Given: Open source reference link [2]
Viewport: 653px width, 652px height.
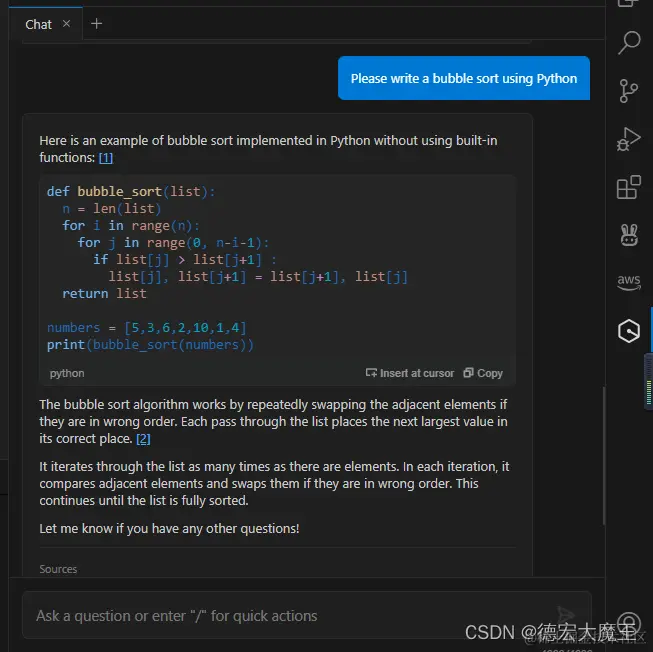Looking at the screenshot, I should (143, 439).
